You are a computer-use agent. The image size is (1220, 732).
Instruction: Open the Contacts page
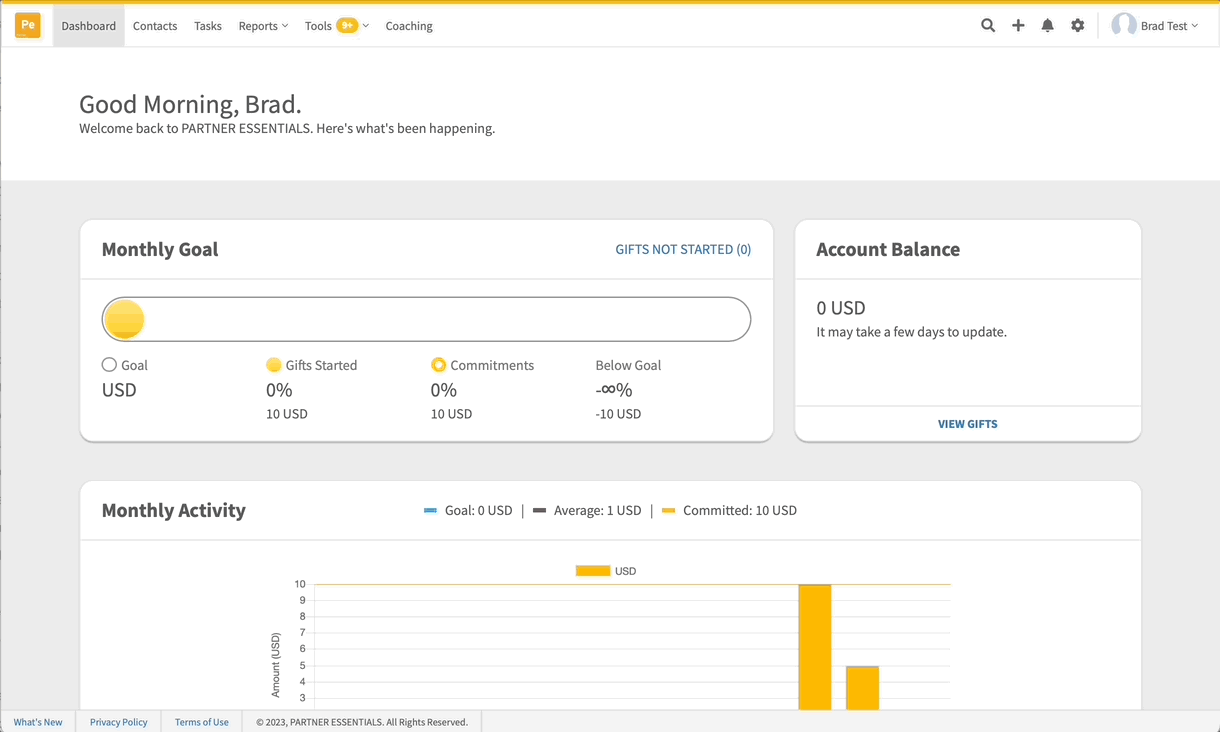155,26
